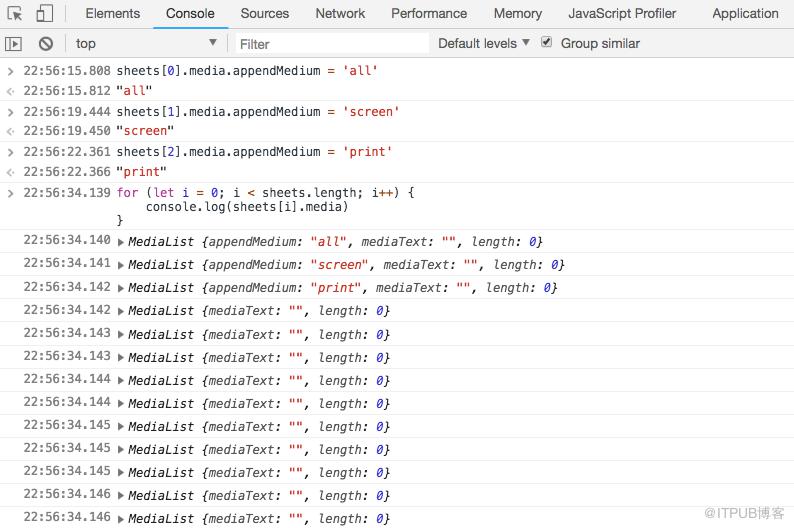Go to the Performance tab

click(x=429, y=13)
